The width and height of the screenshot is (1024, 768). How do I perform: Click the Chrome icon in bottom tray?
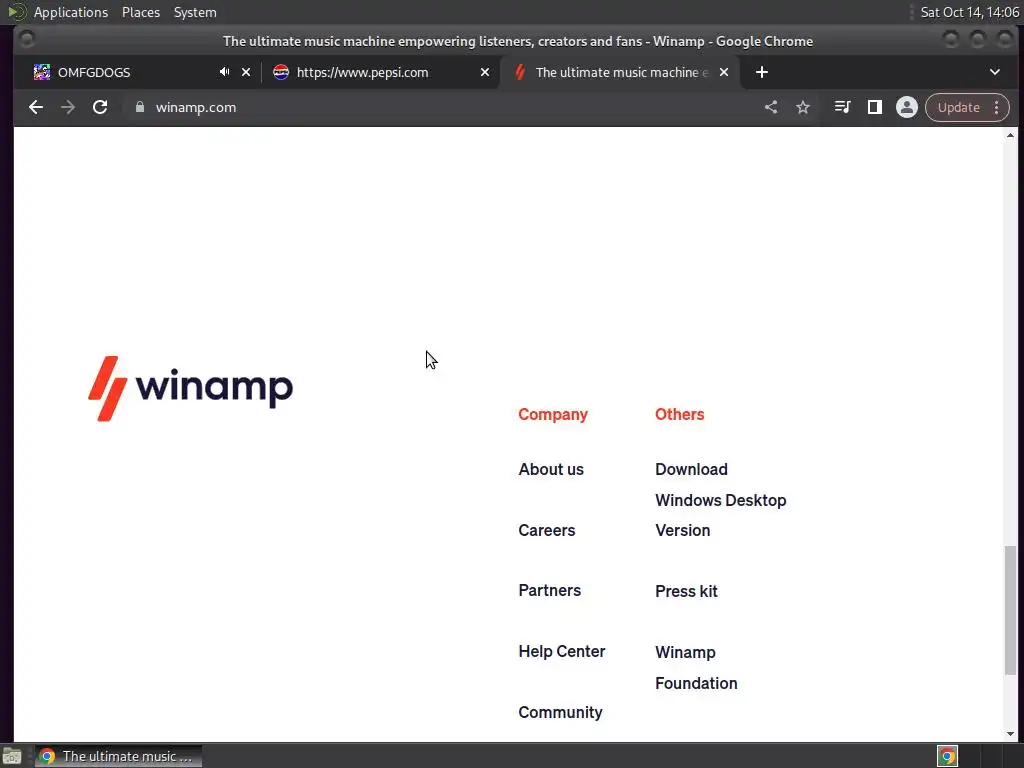pos(947,756)
